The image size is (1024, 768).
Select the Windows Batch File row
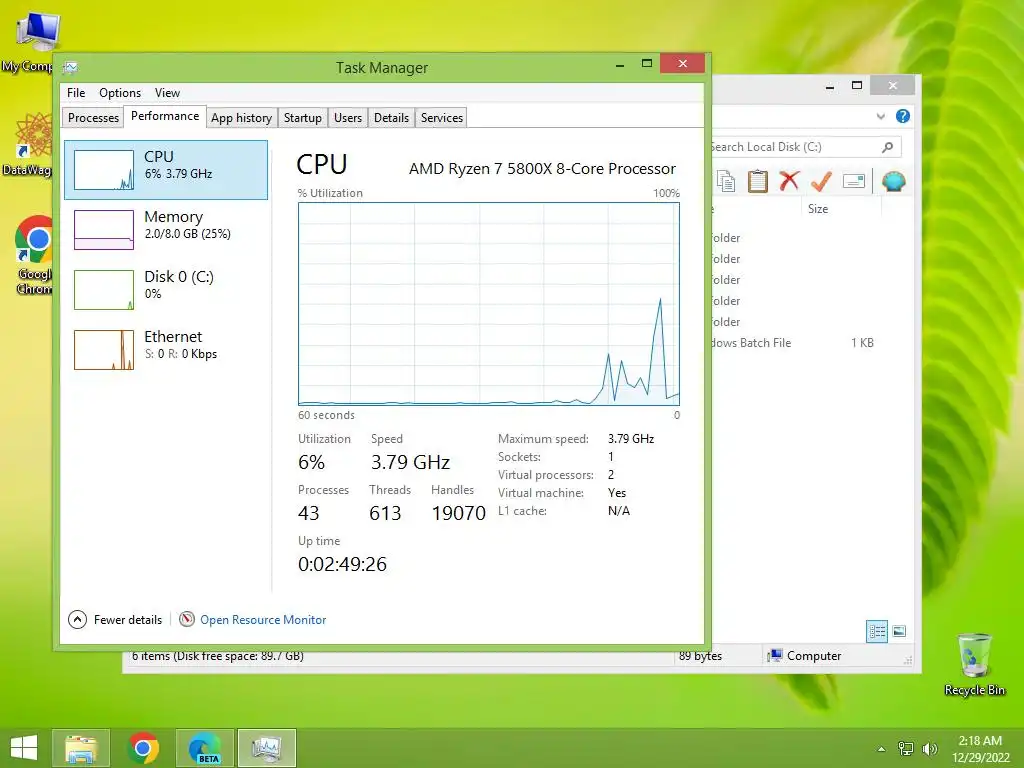coord(792,343)
